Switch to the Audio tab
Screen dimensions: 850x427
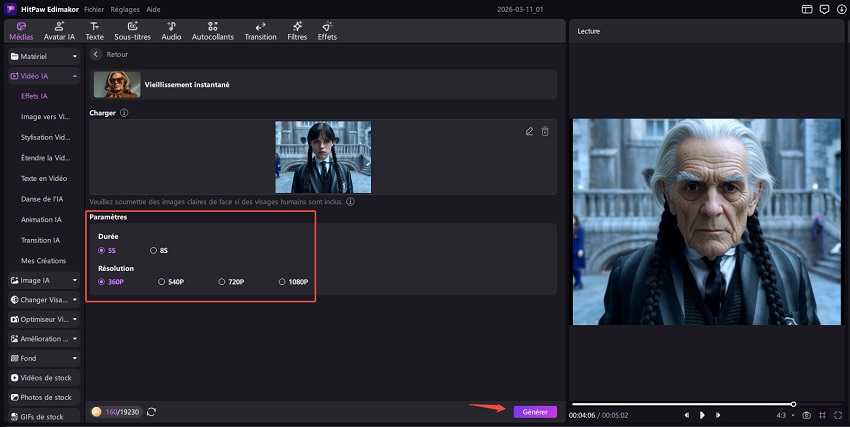point(171,31)
